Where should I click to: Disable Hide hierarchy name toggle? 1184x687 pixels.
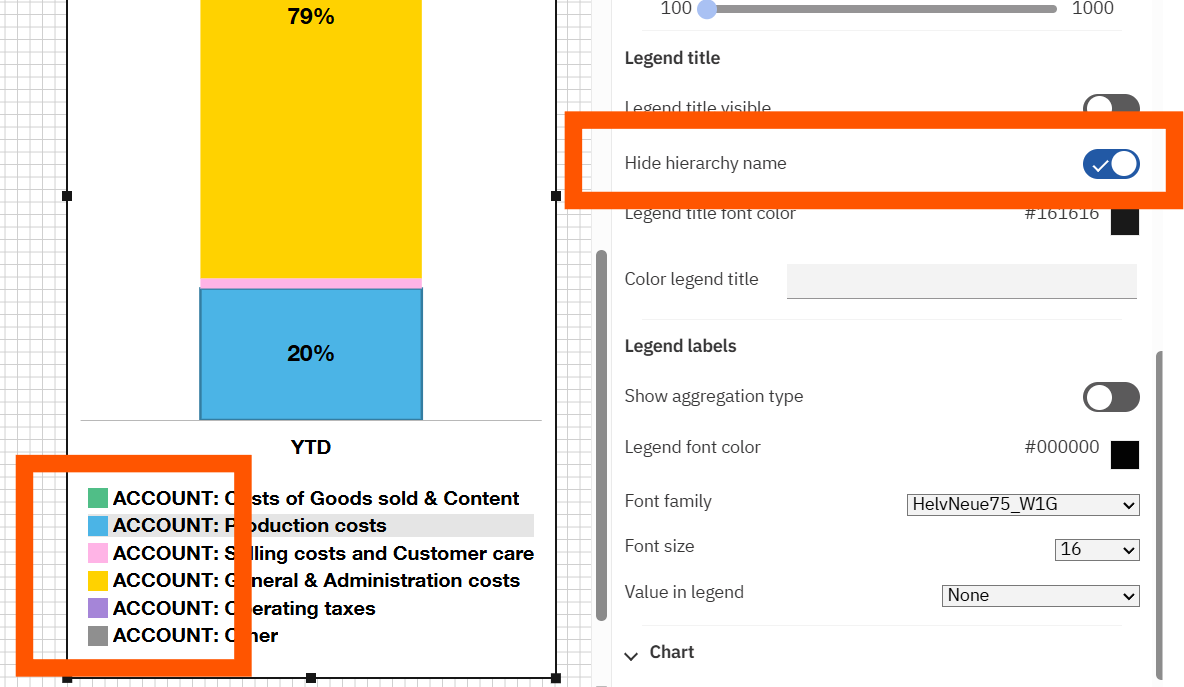coord(1111,164)
